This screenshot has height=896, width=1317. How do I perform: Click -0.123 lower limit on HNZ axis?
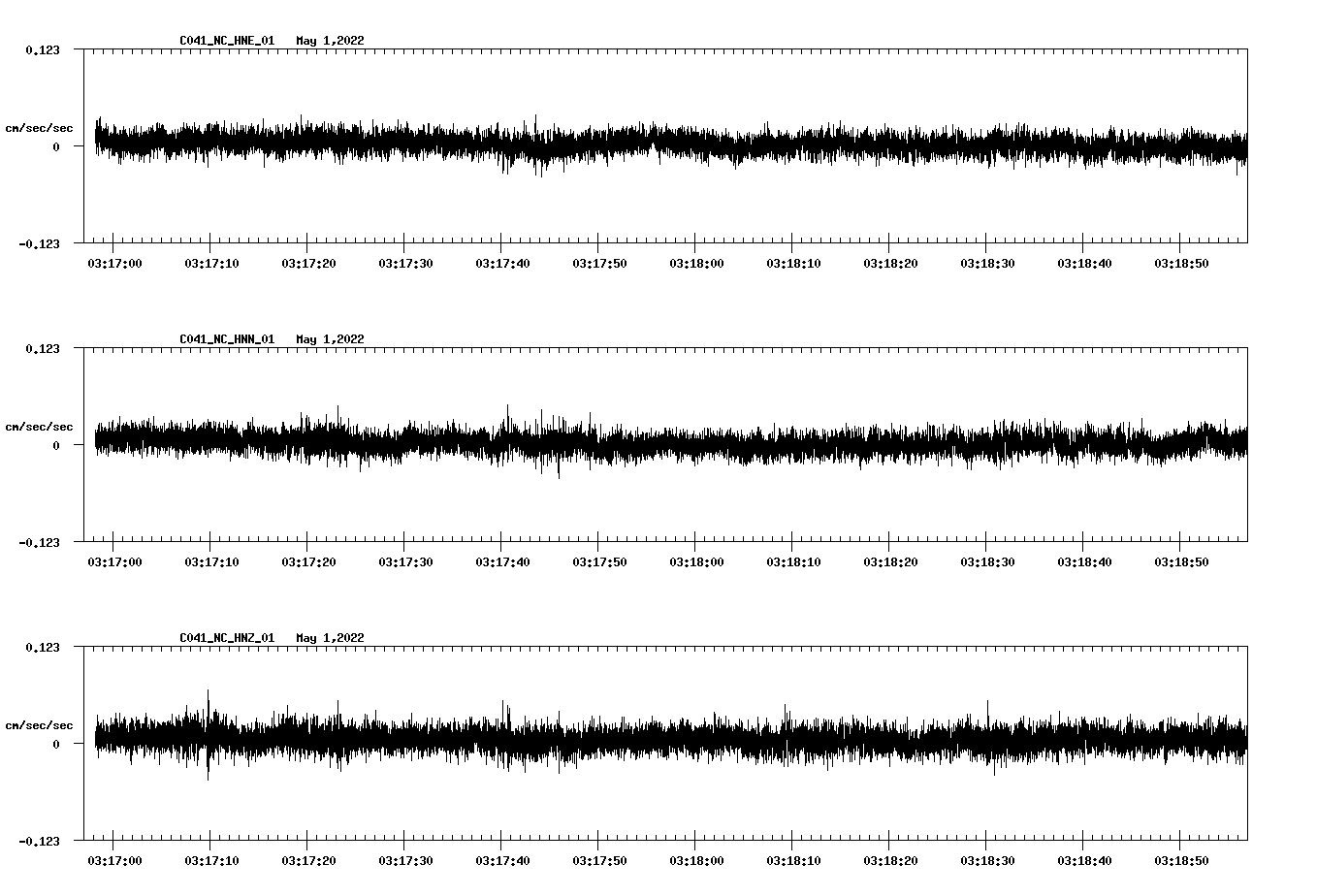39,841
